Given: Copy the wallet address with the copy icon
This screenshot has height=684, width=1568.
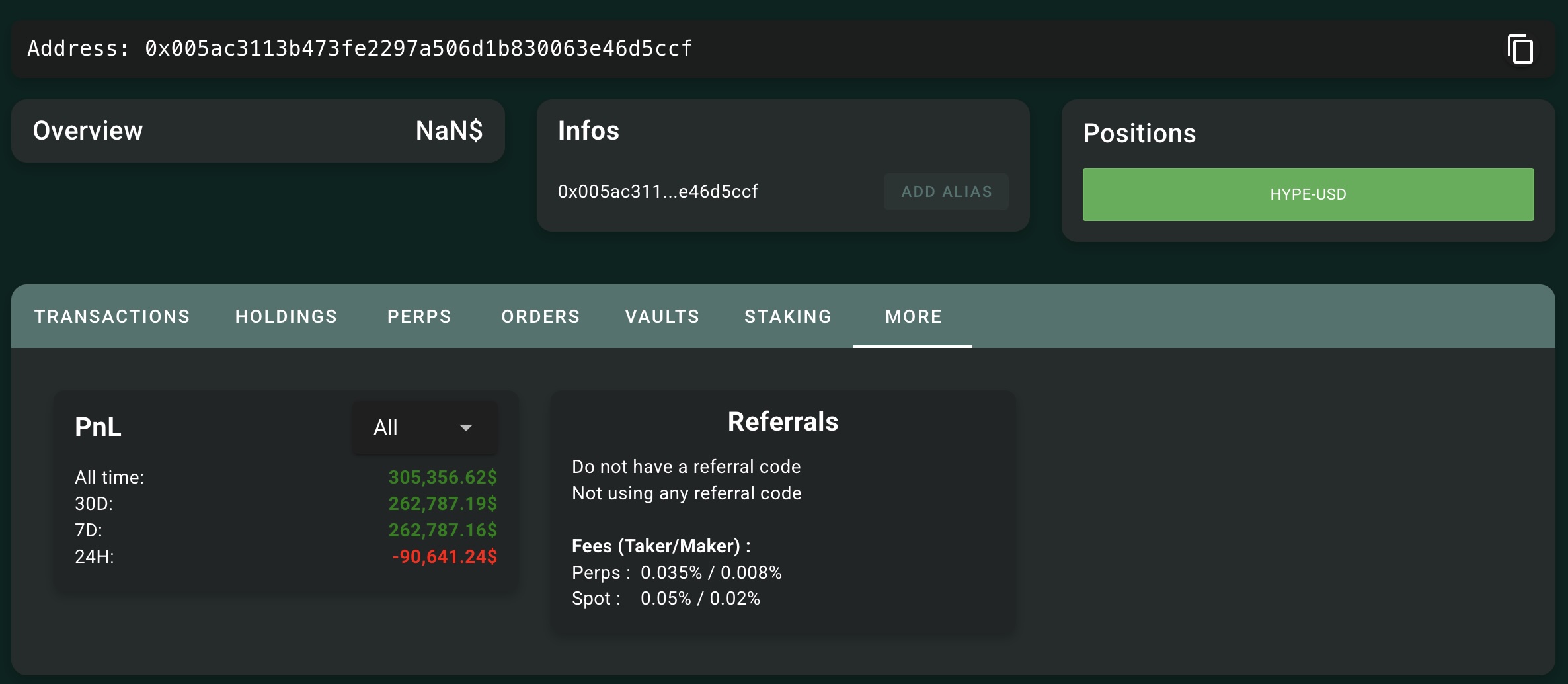Looking at the screenshot, I should (1520, 50).
